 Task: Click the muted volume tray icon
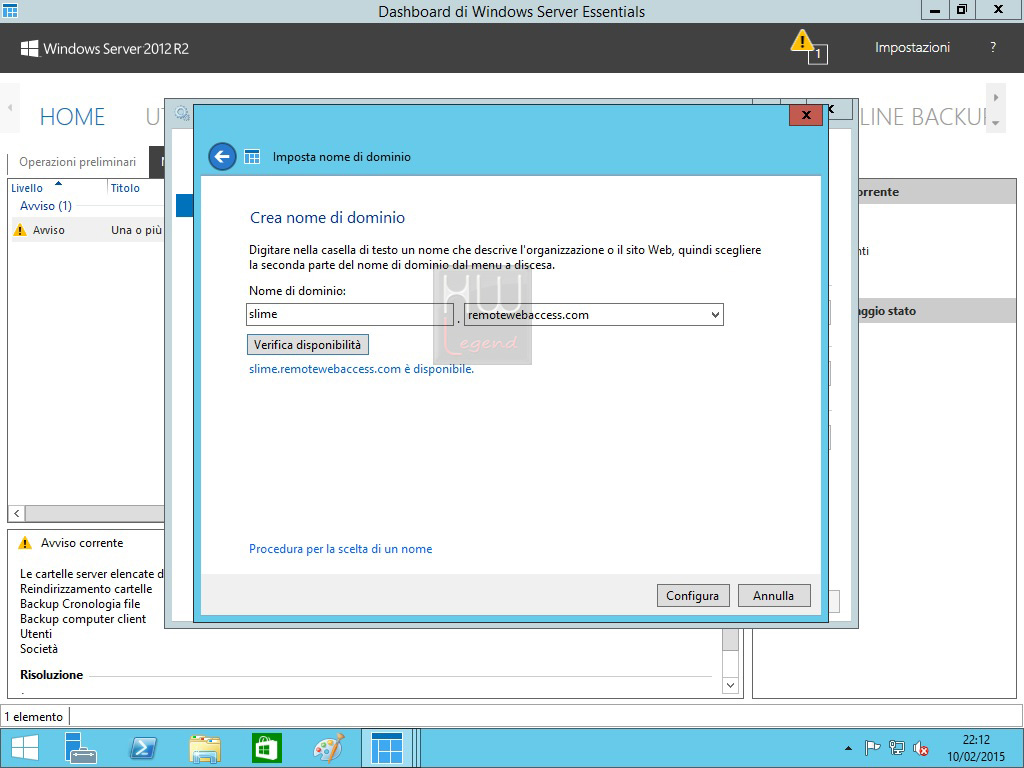click(x=921, y=748)
